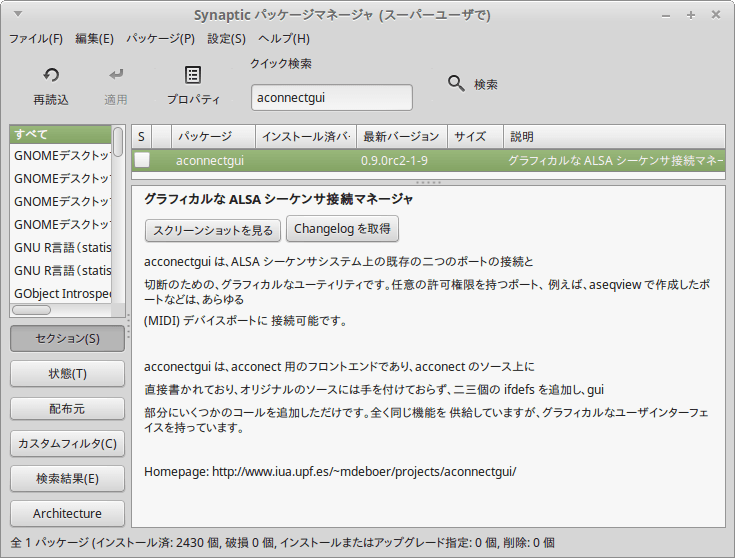Click the Changelog を取得 button
This screenshot has height=558, width=735.
pos(342,229)
